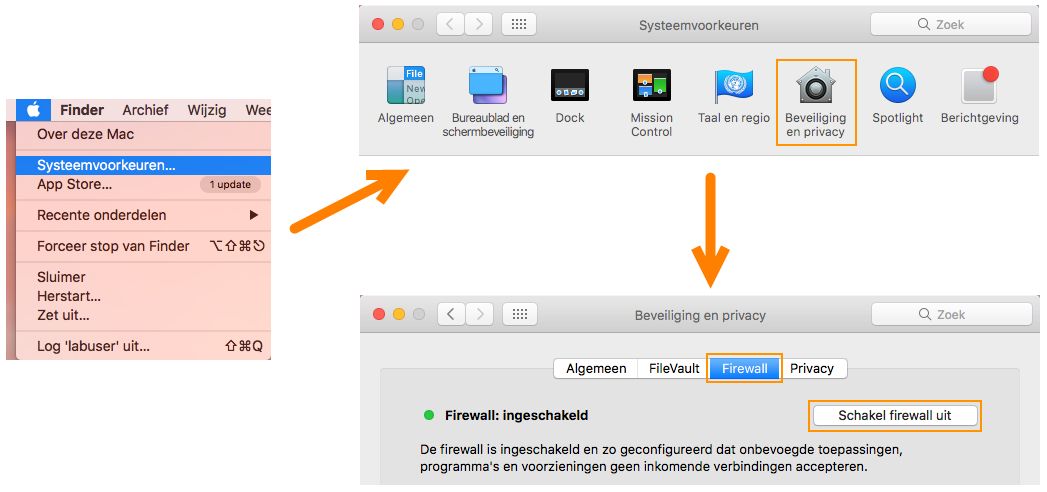Open Beveiliging en privacy preferences
This screenshot has width=1047, height=492.
click(x=815, y=101)
